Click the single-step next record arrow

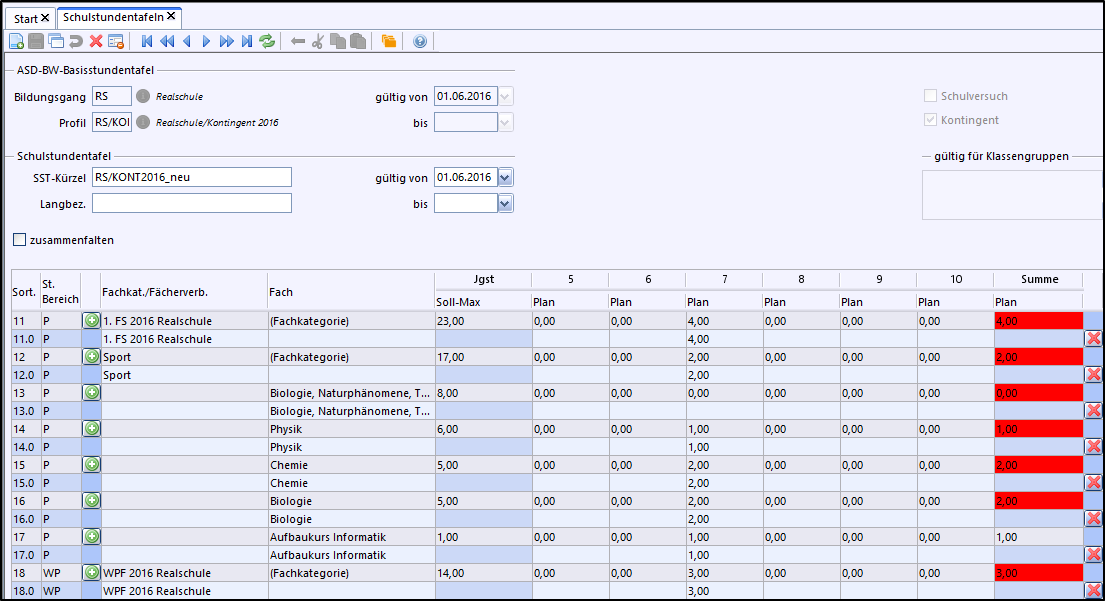(206, 41)
